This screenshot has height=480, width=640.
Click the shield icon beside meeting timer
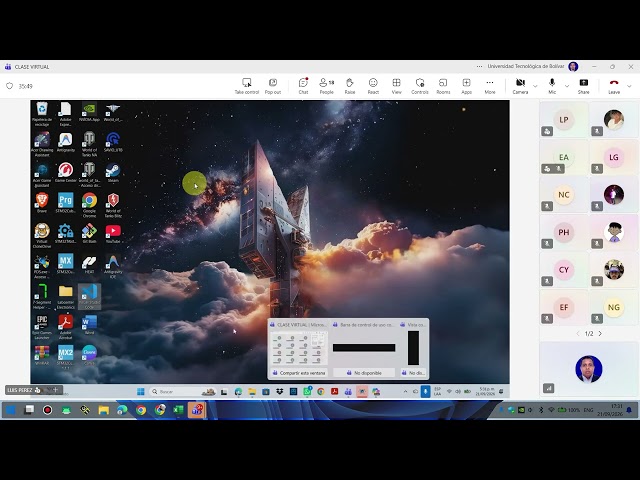(x=9, y=86)
